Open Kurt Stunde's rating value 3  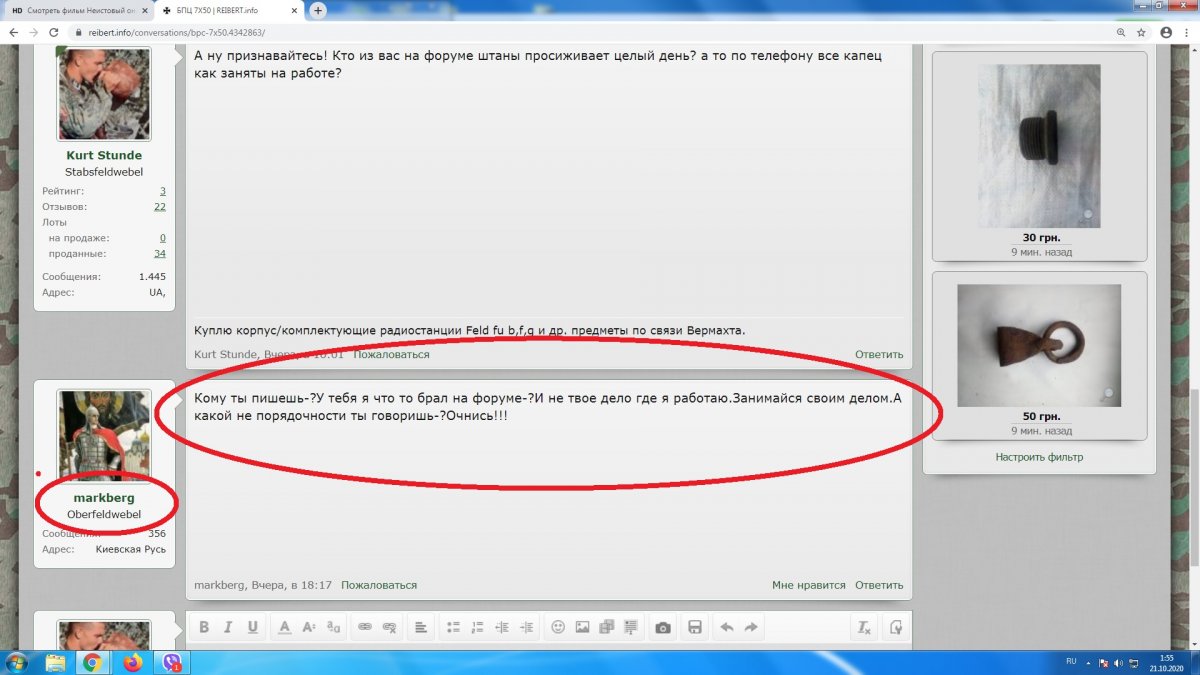[163, 190]
